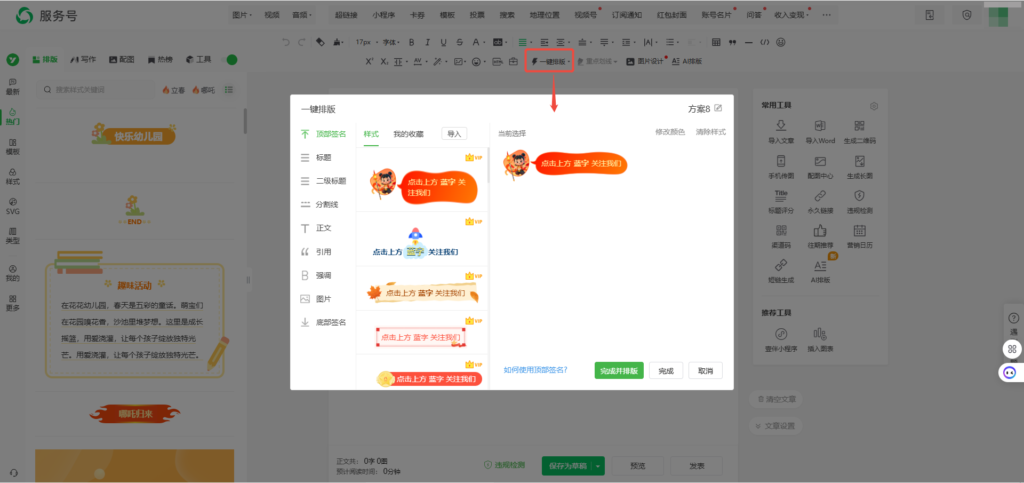
Task: Open the 收入变现 dropdown
Action: coord(792,15)
